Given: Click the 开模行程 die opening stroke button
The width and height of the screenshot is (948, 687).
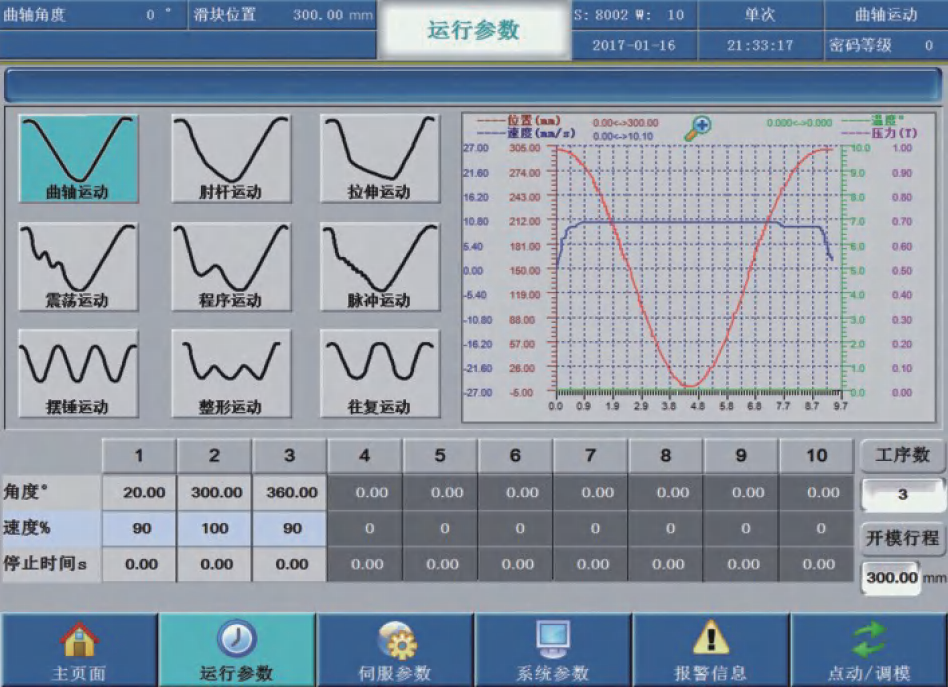Looking at the screenshot, I should point(903,538).
